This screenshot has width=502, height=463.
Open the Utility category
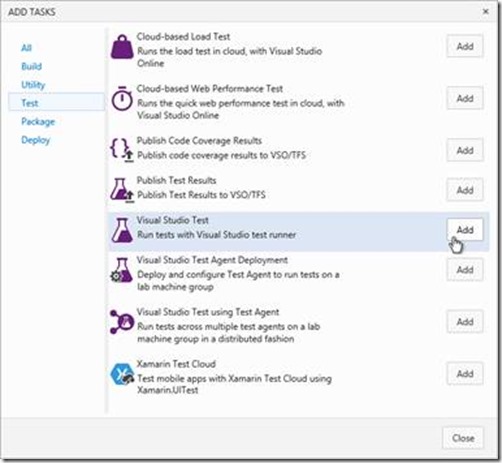33,85
